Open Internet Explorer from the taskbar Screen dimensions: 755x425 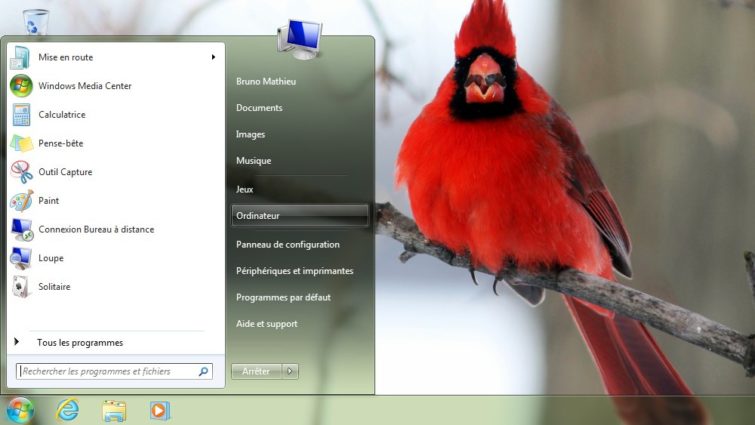pyautogui.click(x=67, y=411)
